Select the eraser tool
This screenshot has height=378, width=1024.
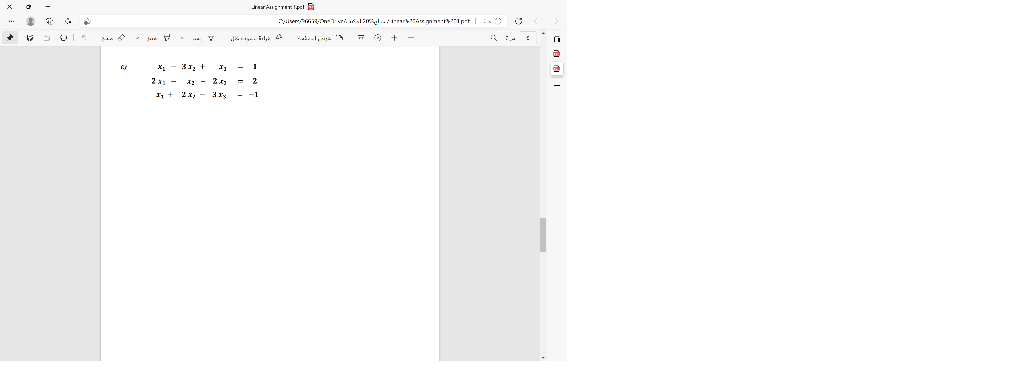coord(121,38)
